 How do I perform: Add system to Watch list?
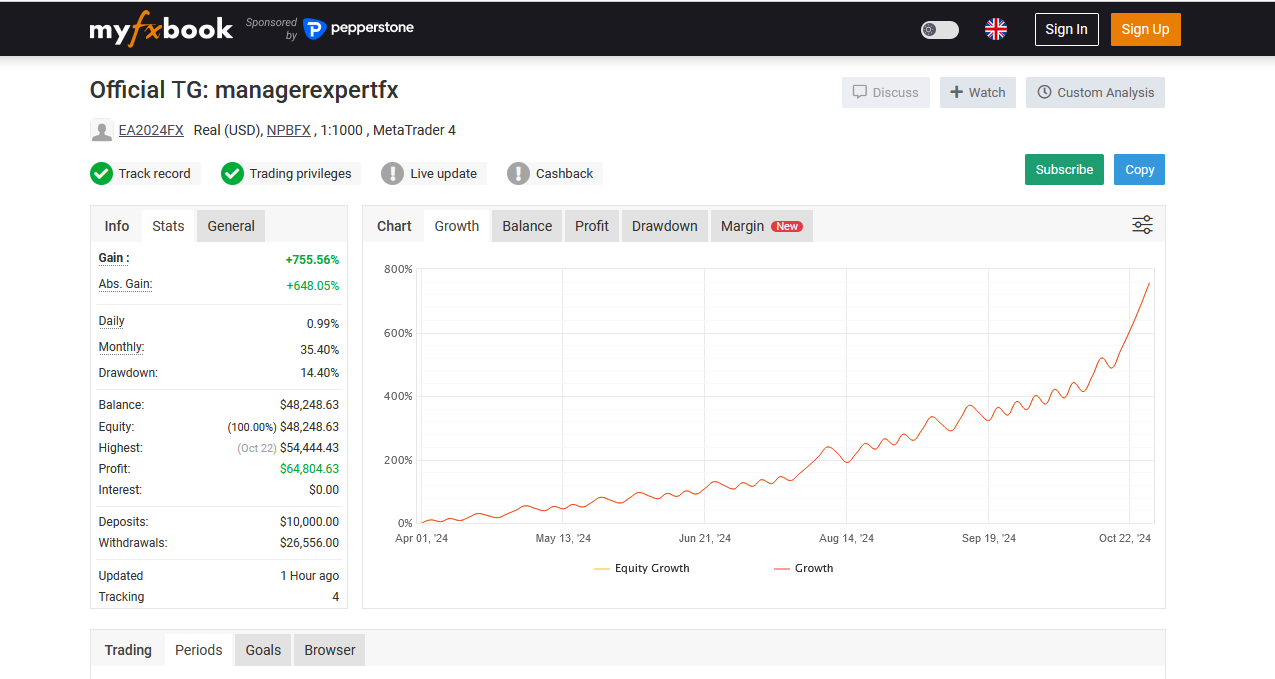click(x=978, y=92)
